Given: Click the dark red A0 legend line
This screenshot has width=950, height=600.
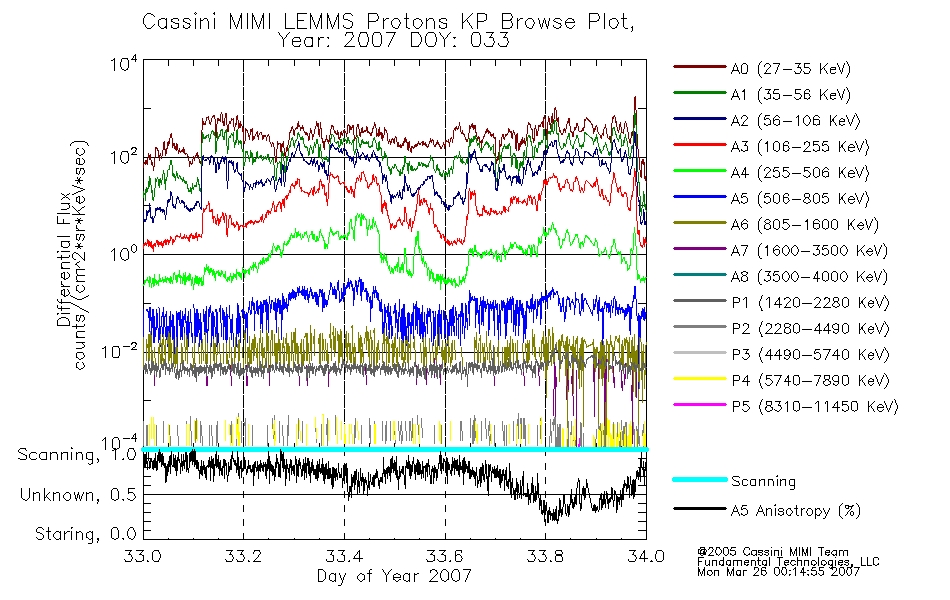Looking at the screenshot, I should coord(700,67).
